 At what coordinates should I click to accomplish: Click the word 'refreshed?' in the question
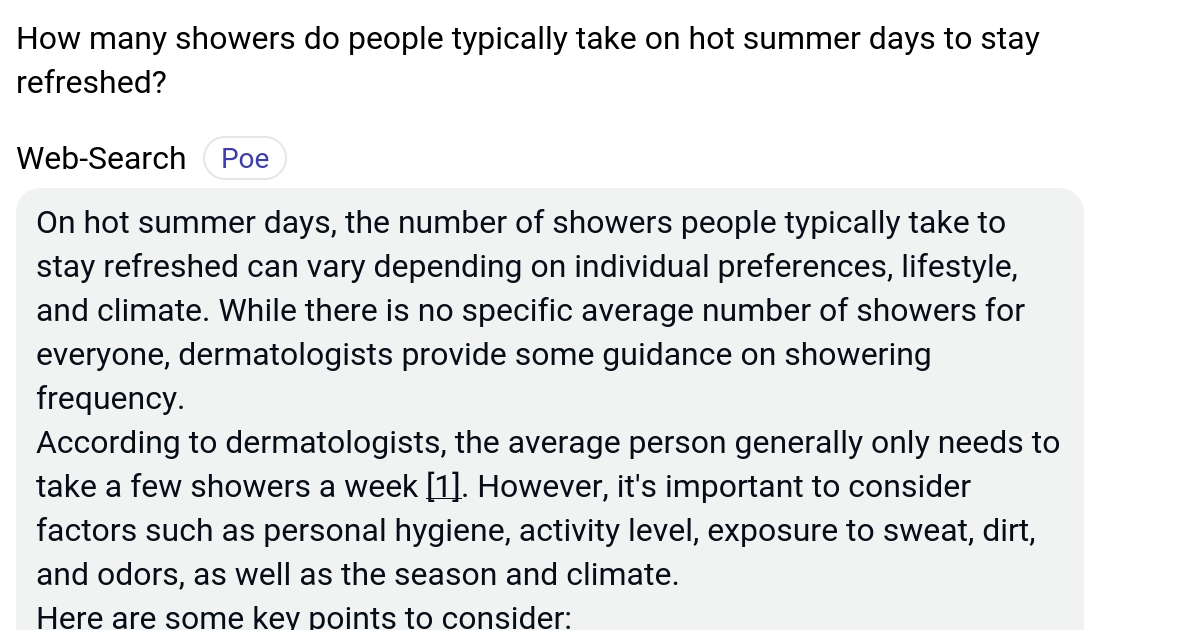tap(91, 83)
